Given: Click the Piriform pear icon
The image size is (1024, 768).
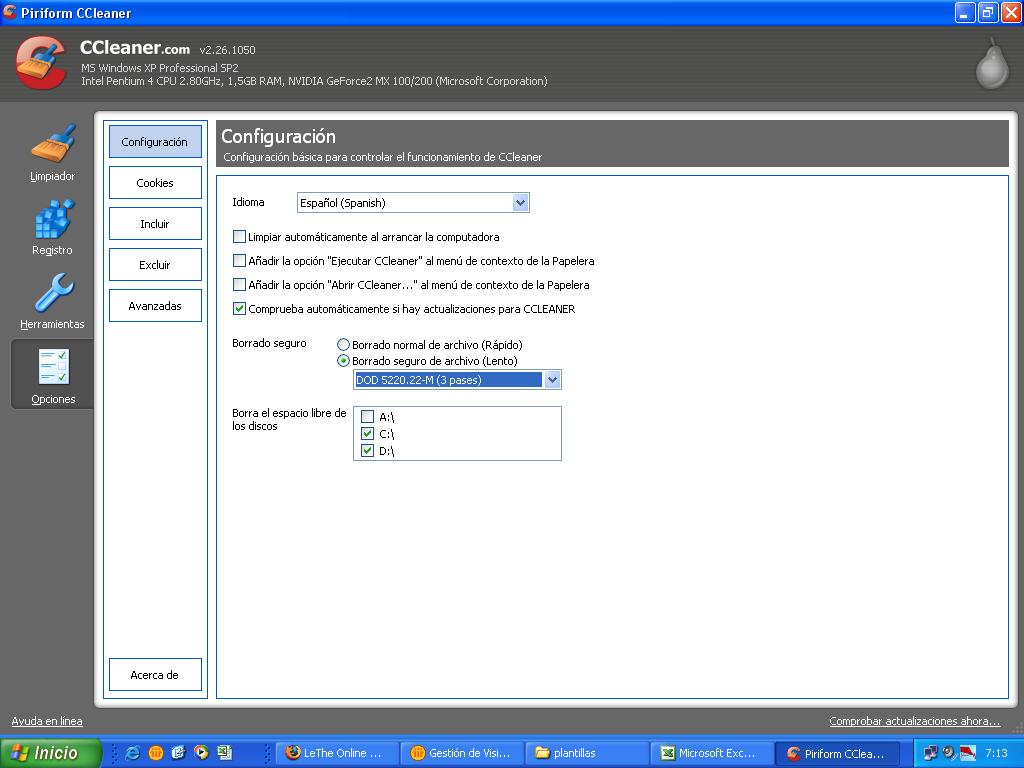Looking at the screenshot, I should tap(991, 63).
